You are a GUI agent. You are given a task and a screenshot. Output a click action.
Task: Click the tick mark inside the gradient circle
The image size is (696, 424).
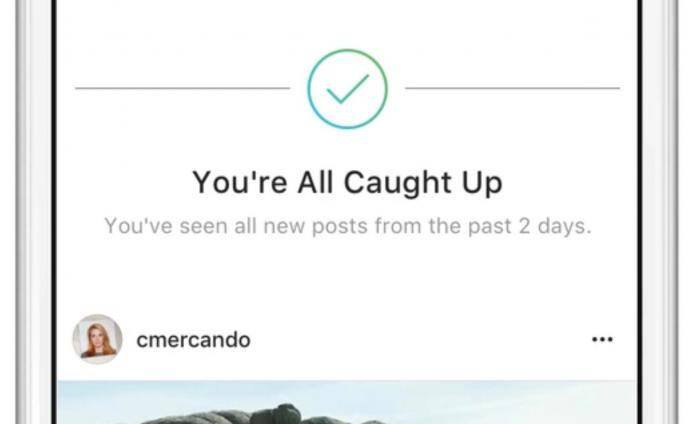coord(347,89)
